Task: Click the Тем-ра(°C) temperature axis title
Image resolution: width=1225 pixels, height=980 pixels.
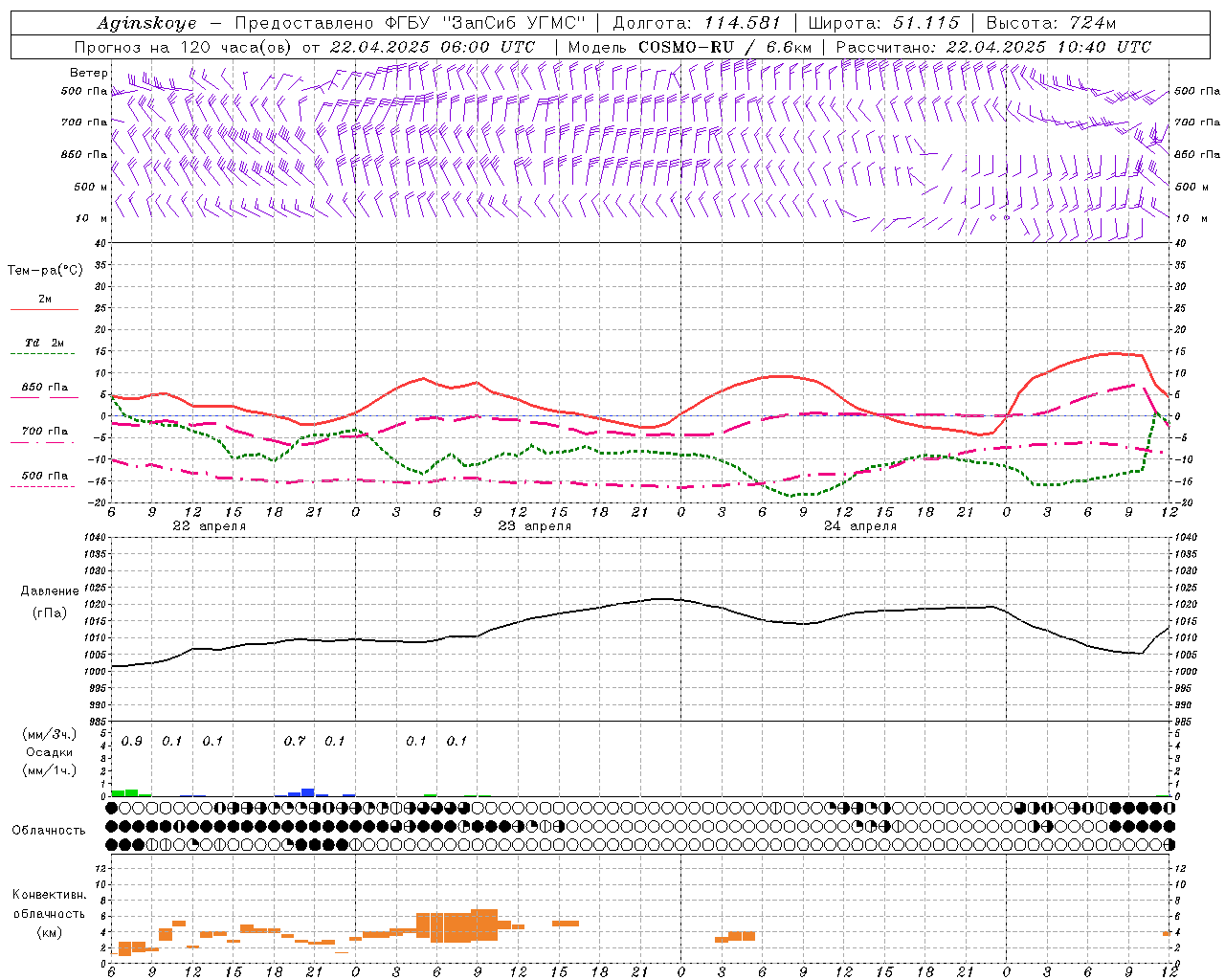Action: click(x=45, y=271)
